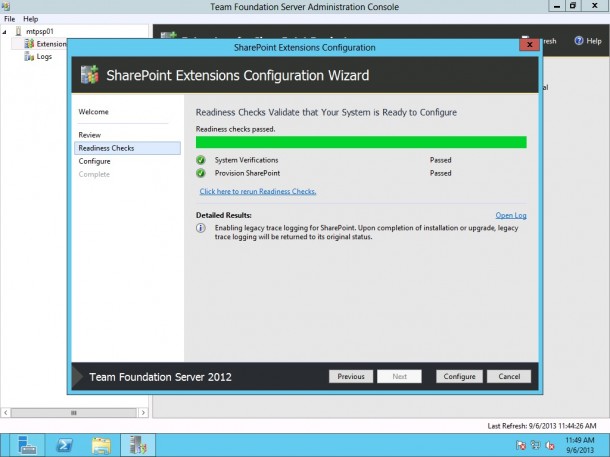Minimize the Administration Console window

click(x=557, y=6)
